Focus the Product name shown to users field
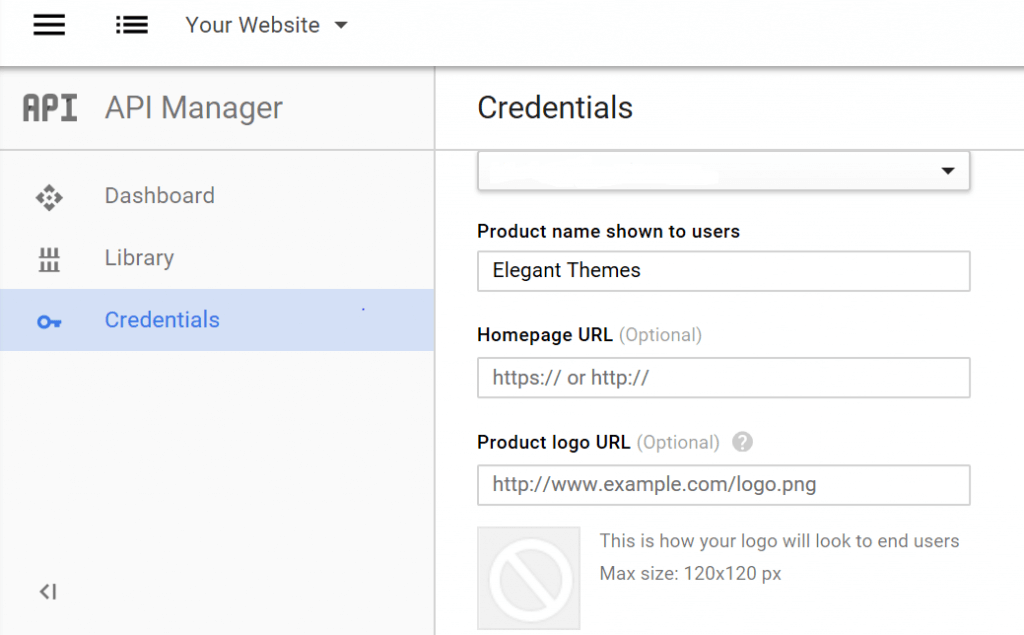The height and width of the screenshot is (635, 1024). point(724,271)
